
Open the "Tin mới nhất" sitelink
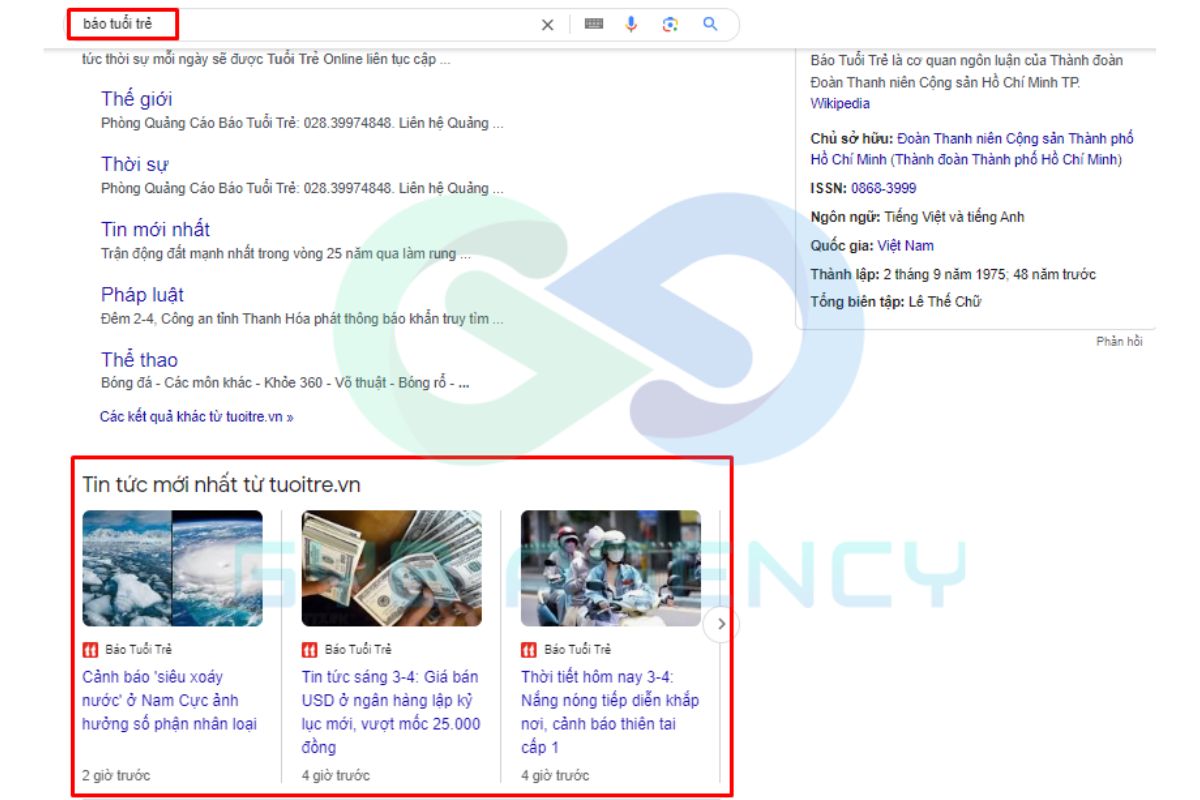point(155,230)
